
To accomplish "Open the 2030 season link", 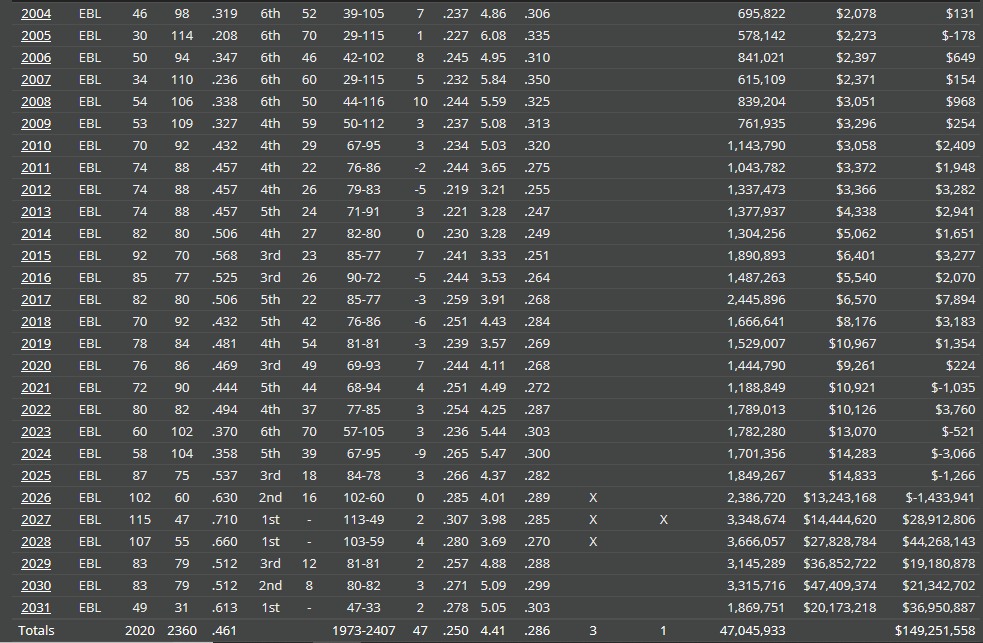I will point(36,585).
